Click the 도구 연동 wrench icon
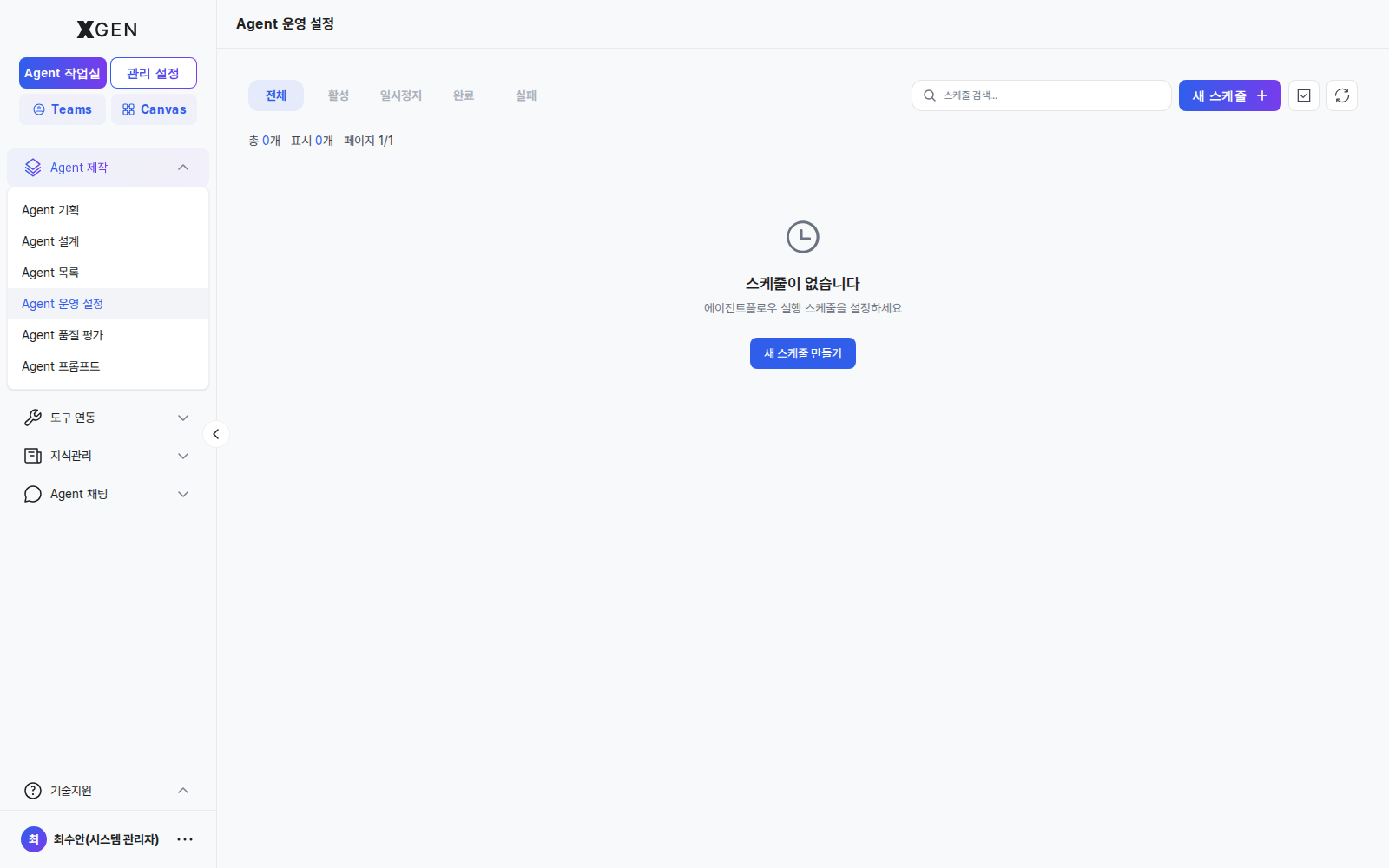Screen dimensions: 1389x868 coord(33,418)
